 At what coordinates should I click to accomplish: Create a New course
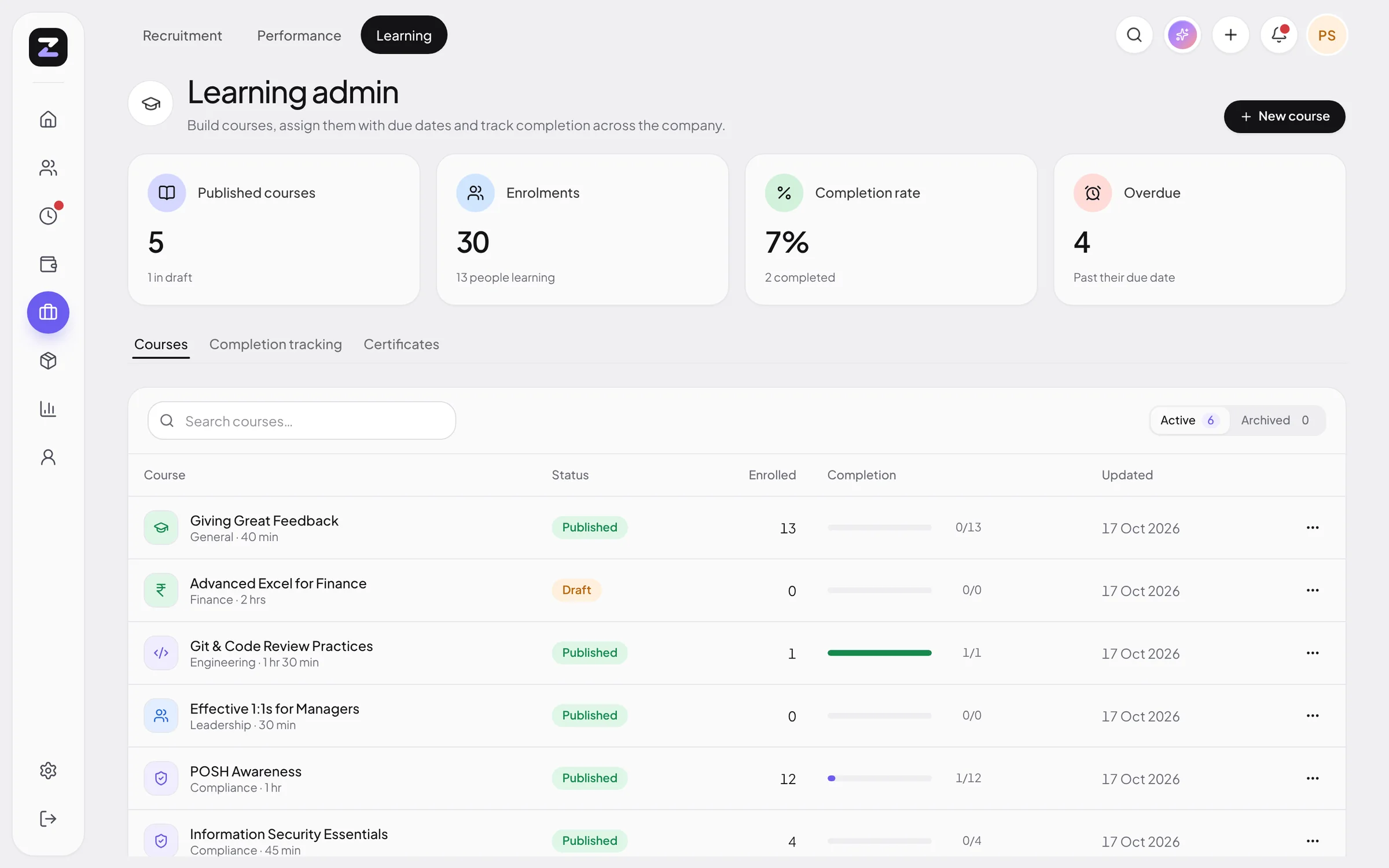(1284, 116)
